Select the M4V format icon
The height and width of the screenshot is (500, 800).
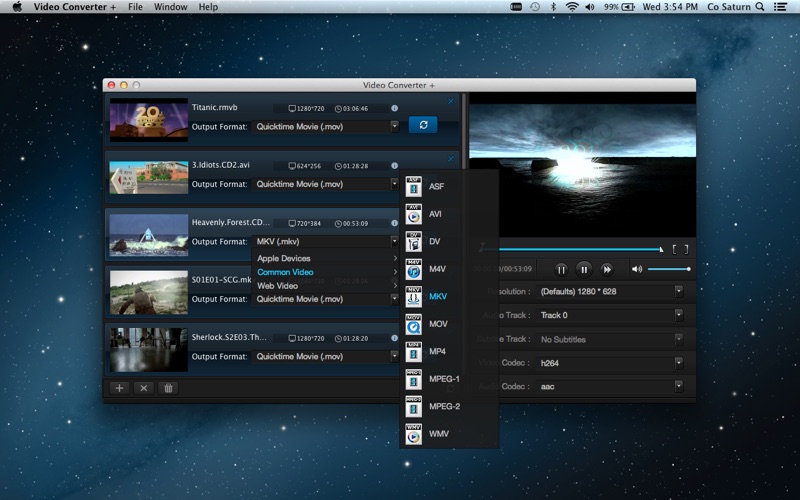(x=413, y=269)
